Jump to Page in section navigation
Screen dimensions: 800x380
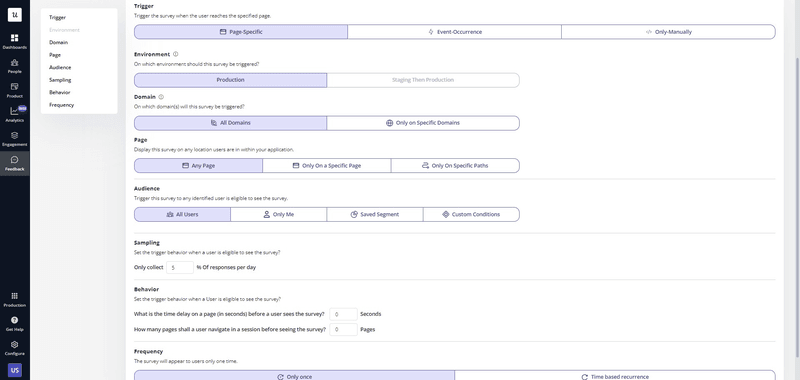coord(55,55)
